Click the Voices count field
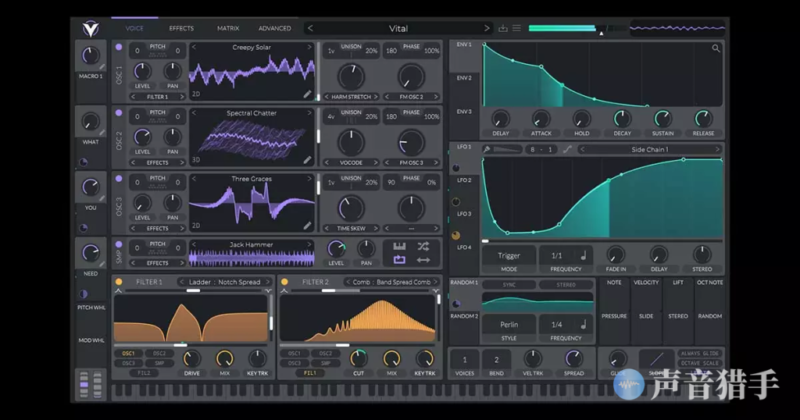 pos(464,360)
